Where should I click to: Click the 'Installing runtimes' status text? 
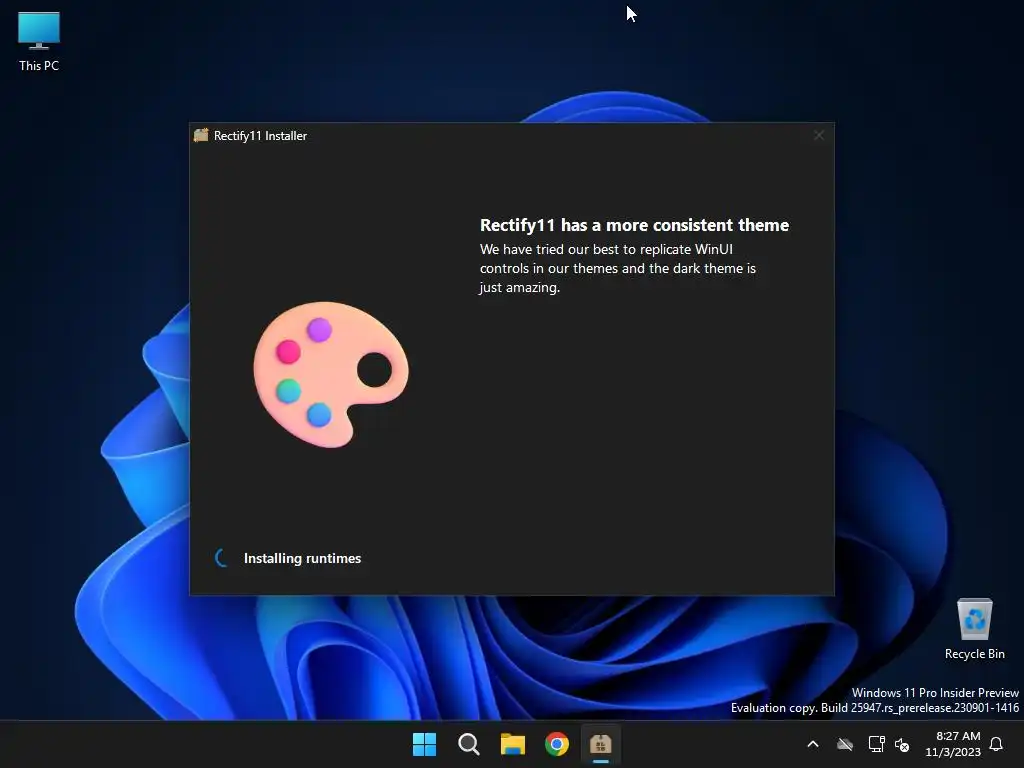(x=302, y=558)
